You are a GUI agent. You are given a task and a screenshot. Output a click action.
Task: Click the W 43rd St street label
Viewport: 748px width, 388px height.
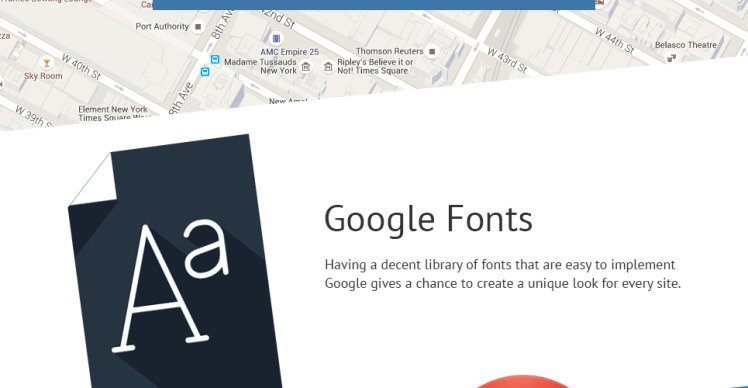click(507, 60)
